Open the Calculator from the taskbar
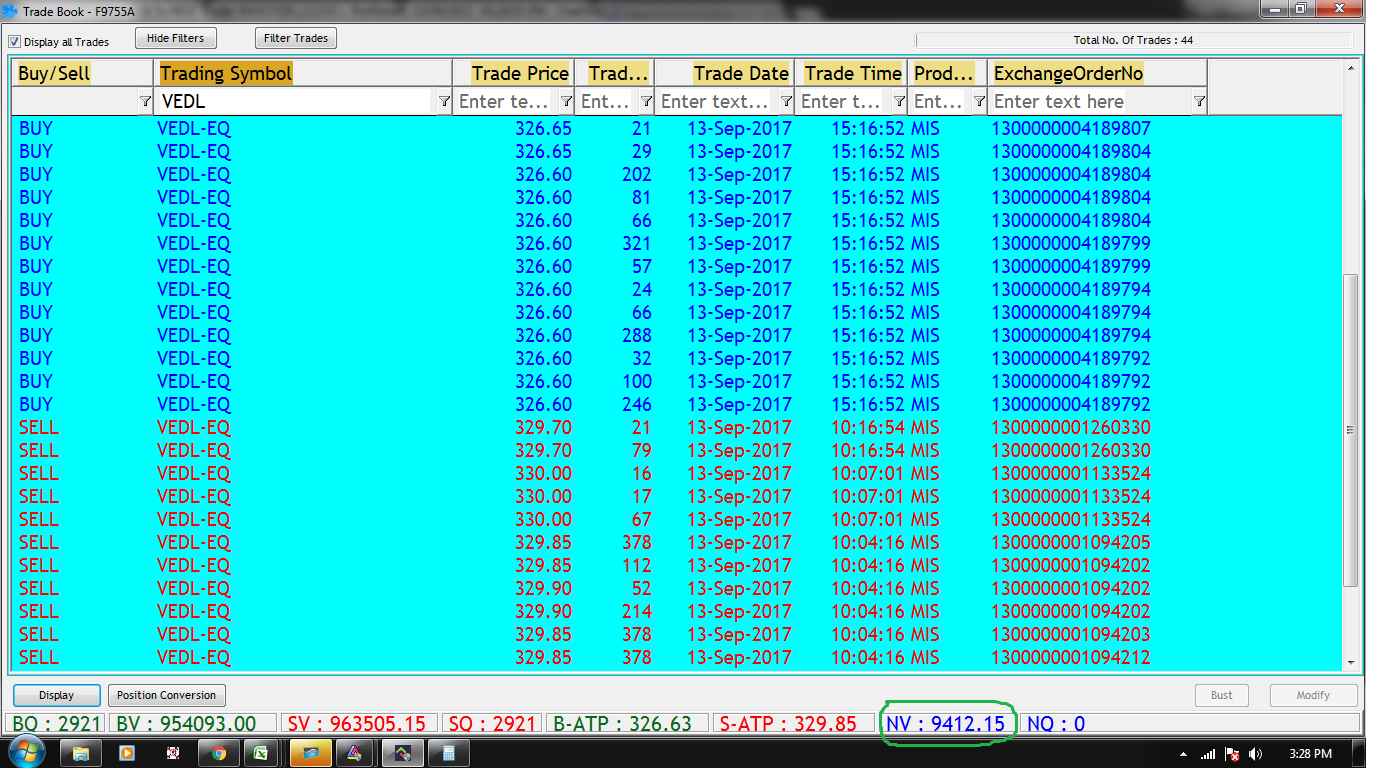The width and height of the screenshot is (1380, 768). click(449, 753)
